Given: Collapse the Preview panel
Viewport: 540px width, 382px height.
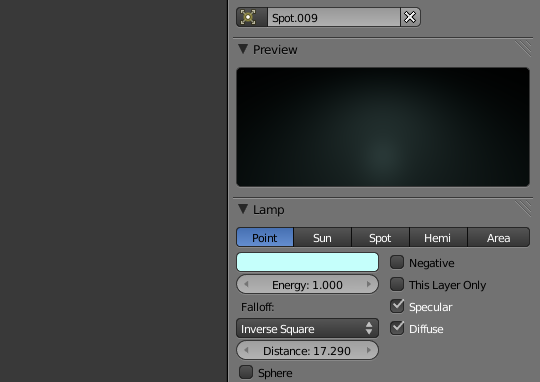Looking at the screenshot, I should 243,49.
